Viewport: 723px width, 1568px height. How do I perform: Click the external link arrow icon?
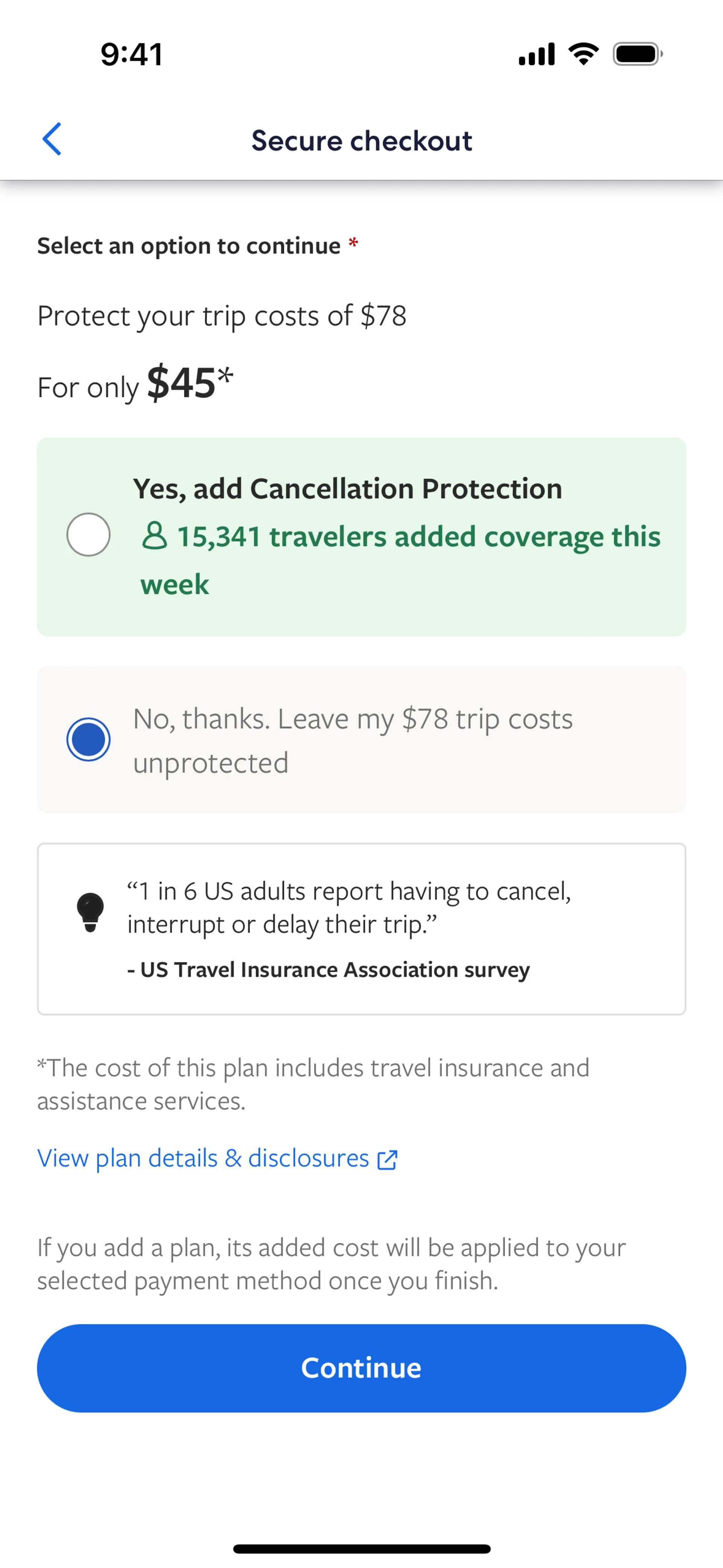(387, 1160)
